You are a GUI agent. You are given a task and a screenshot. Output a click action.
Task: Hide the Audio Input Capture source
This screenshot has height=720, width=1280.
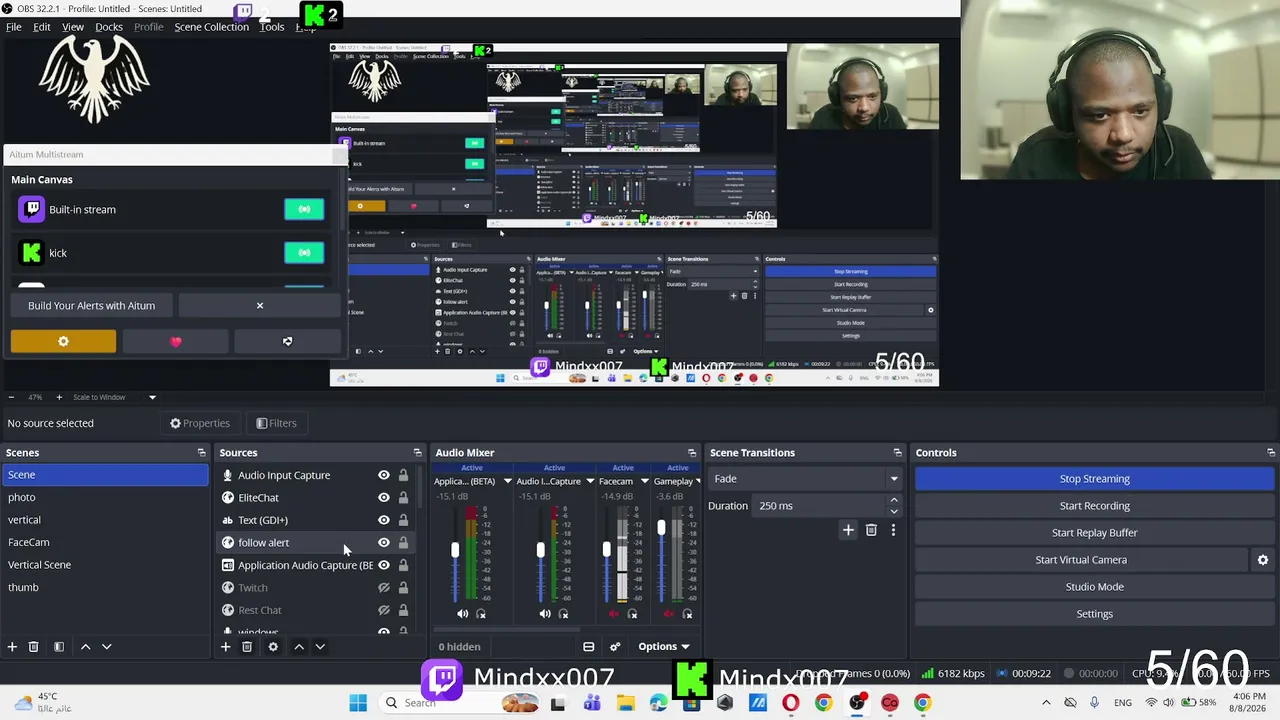(x=383, y=475)
